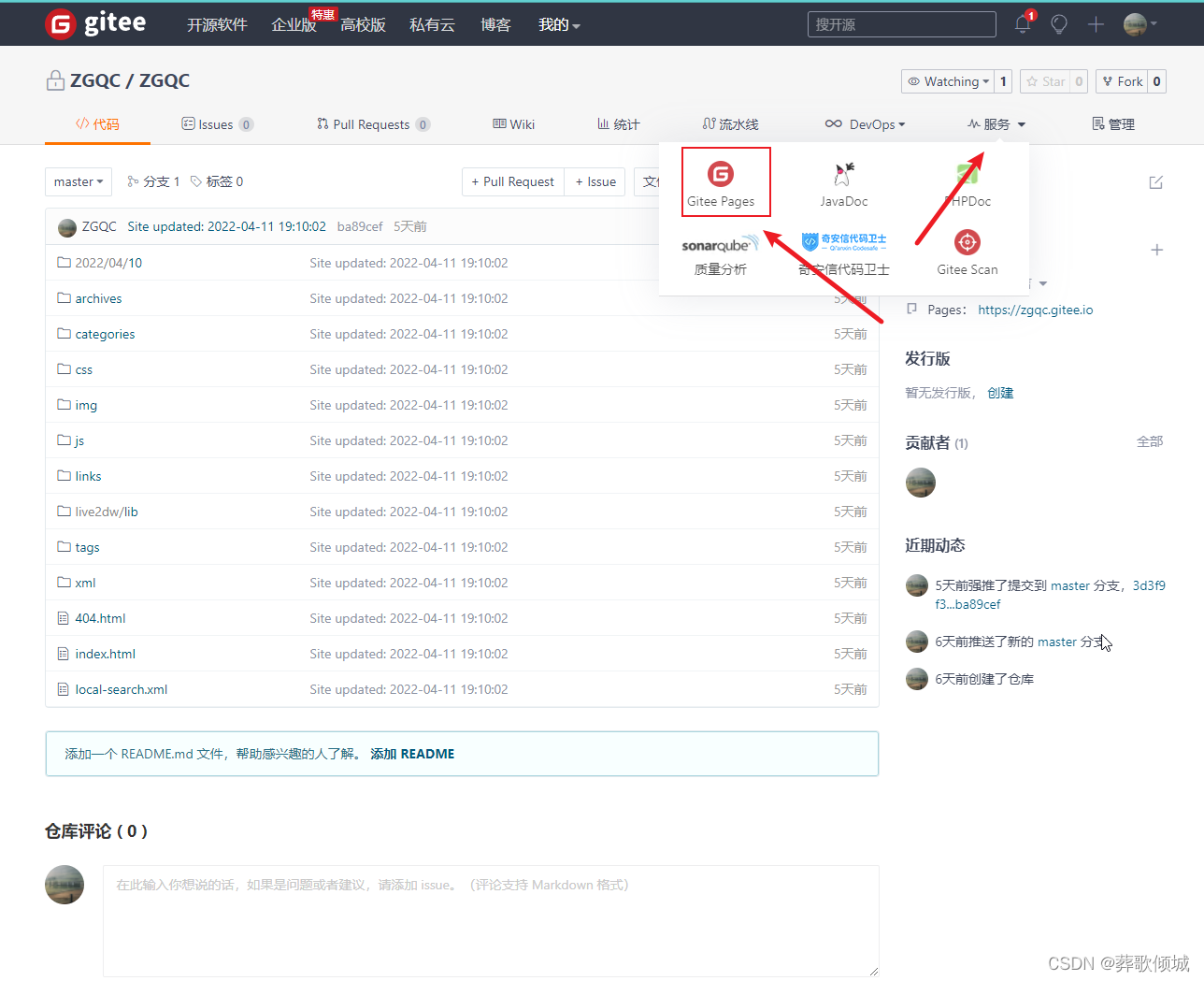Image resolution: width=1204 pixels, height=981 pixels.
Task: Open the categories folder
Action: pos(105,334)
